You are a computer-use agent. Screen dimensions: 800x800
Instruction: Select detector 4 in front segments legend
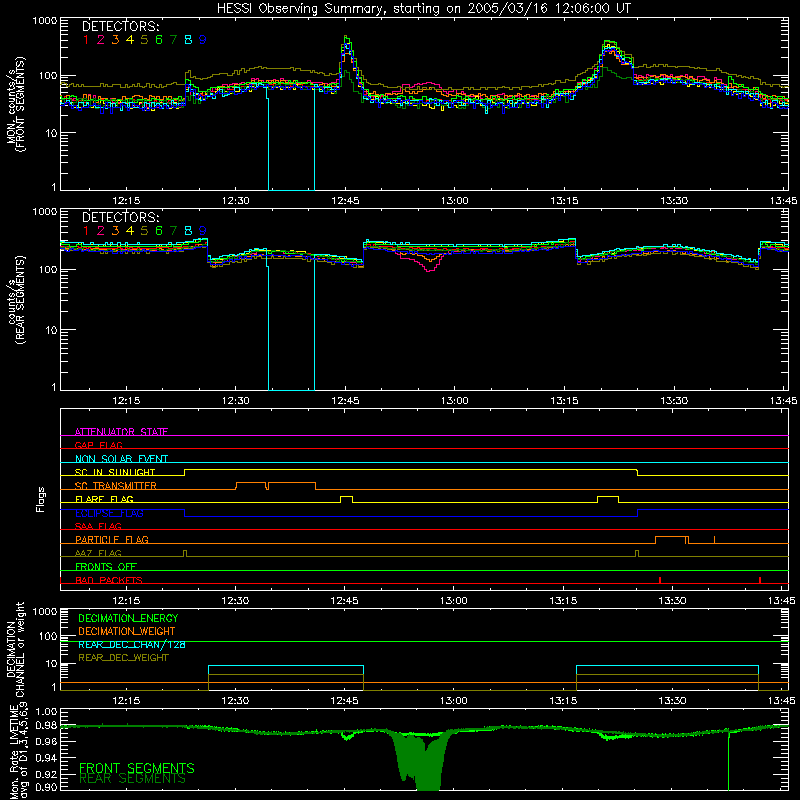130,40
